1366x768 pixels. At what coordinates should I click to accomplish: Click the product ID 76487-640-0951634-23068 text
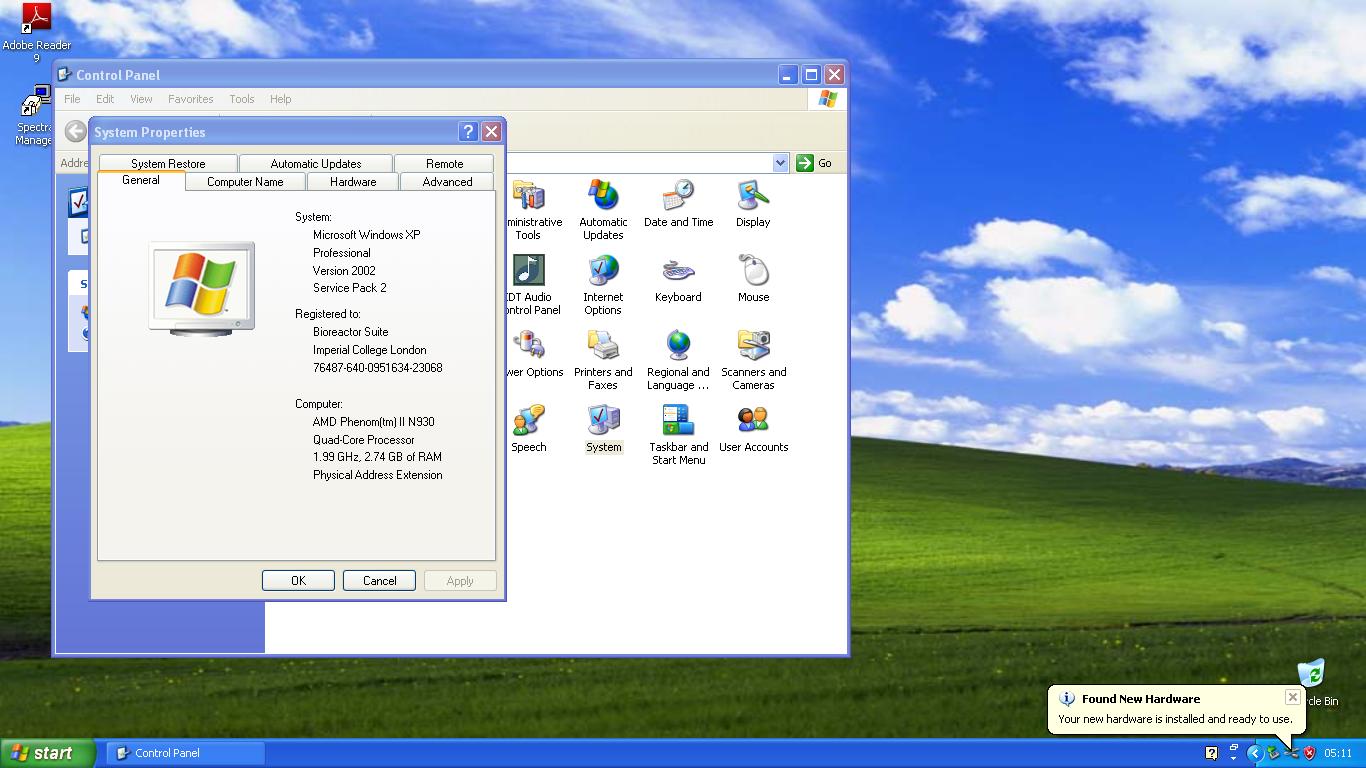(x=377, y=368)
